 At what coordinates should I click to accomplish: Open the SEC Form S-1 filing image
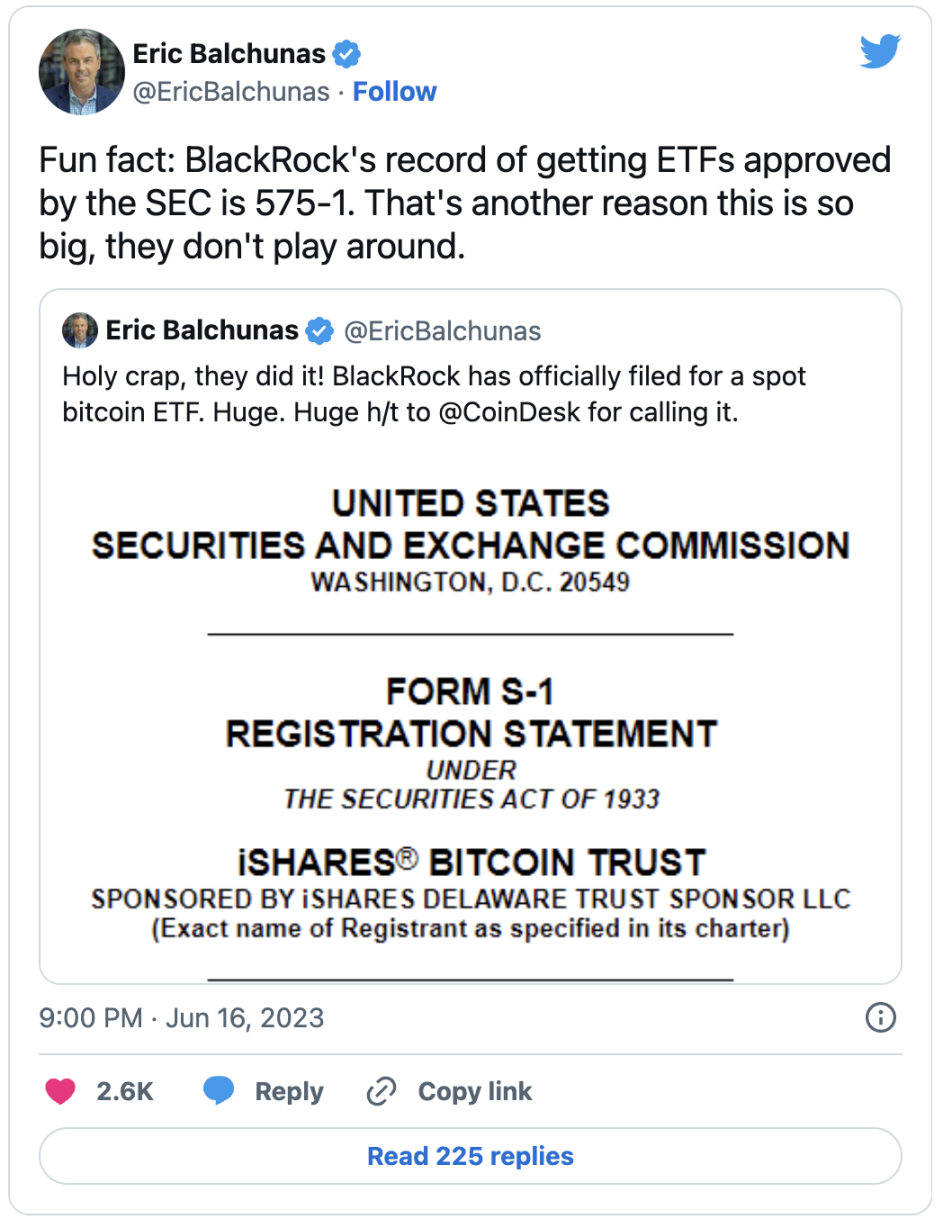[470, 710]
